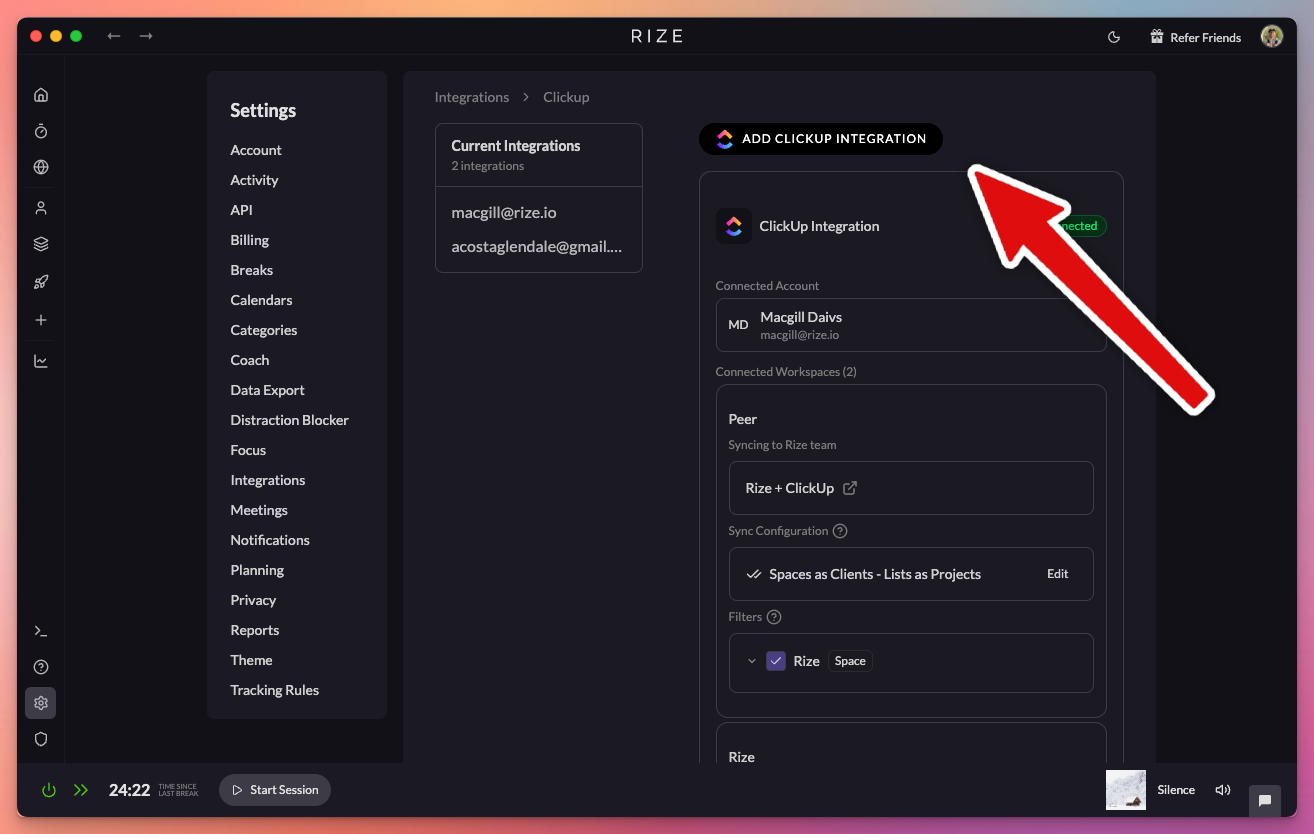Click the gift Refer Friends button
The width and height of the screenshot is (1314, 834).
coord(1196,37)
